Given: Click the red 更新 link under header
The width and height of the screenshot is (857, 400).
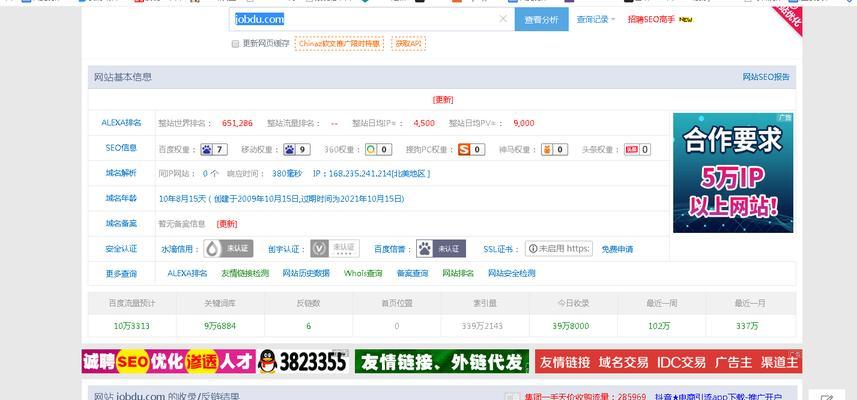Looking at the screenshot, I should [x=443, y=99].
